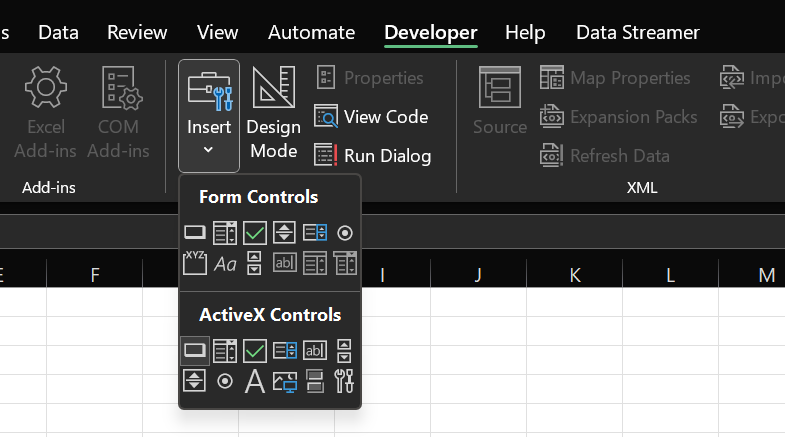
Task: Choose the Form Controls Option Button
Action: [345, 233]
